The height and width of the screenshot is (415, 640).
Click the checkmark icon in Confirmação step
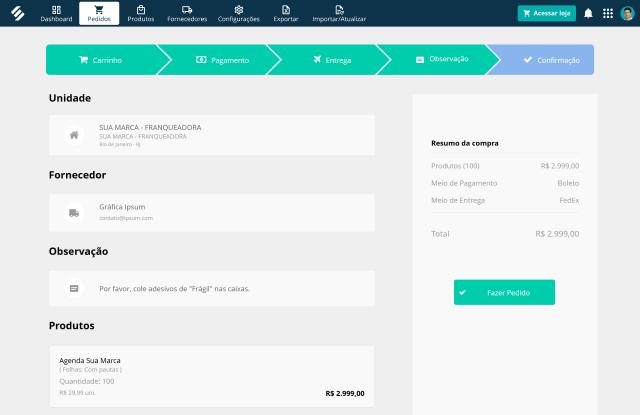pos(528,60)
